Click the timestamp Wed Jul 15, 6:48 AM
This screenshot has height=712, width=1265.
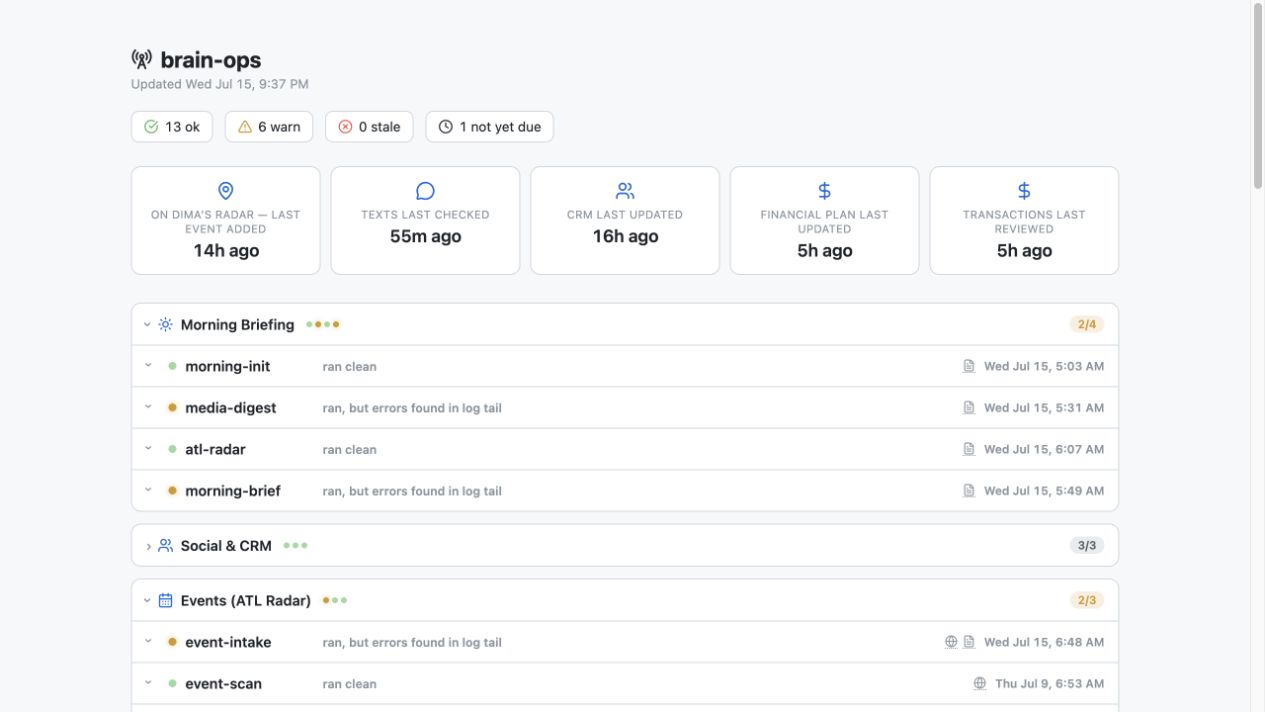[x=1044, y=643]
